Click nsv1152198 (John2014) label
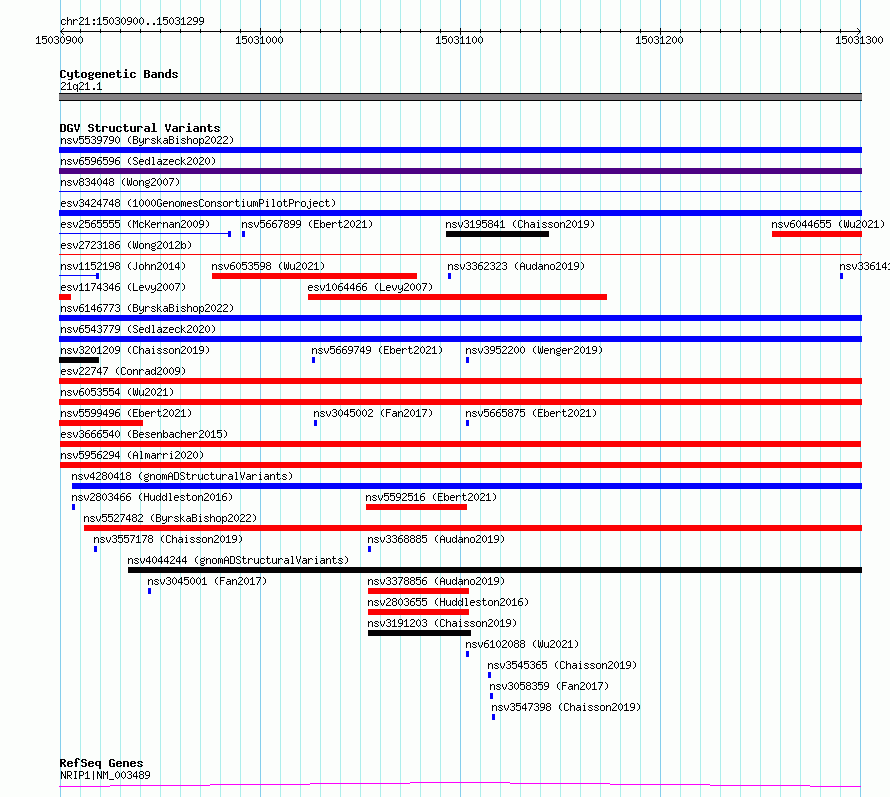The width and height of the screenshot is (890, 797). 123,266
